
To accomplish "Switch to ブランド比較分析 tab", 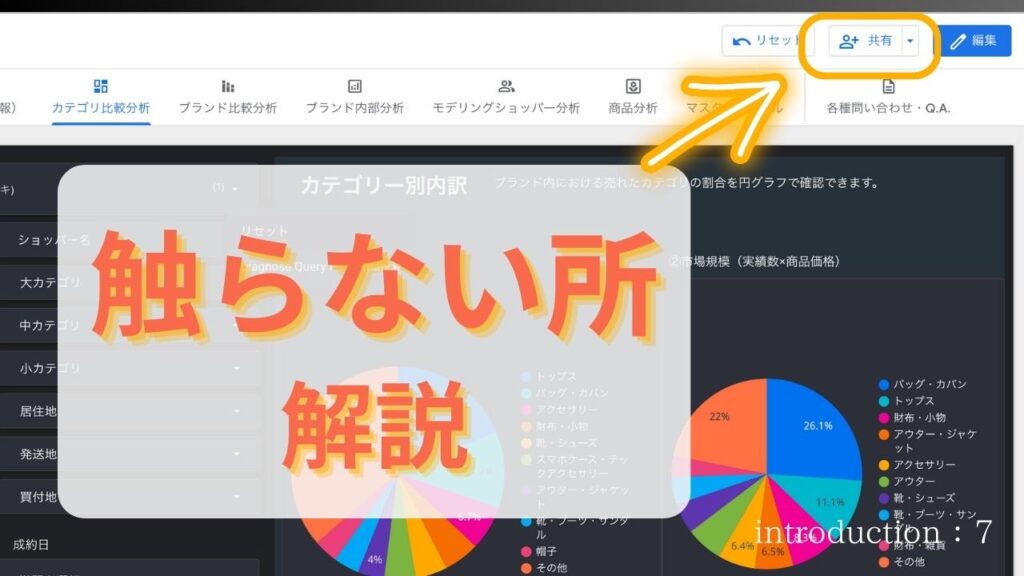I will coord(227,98).
